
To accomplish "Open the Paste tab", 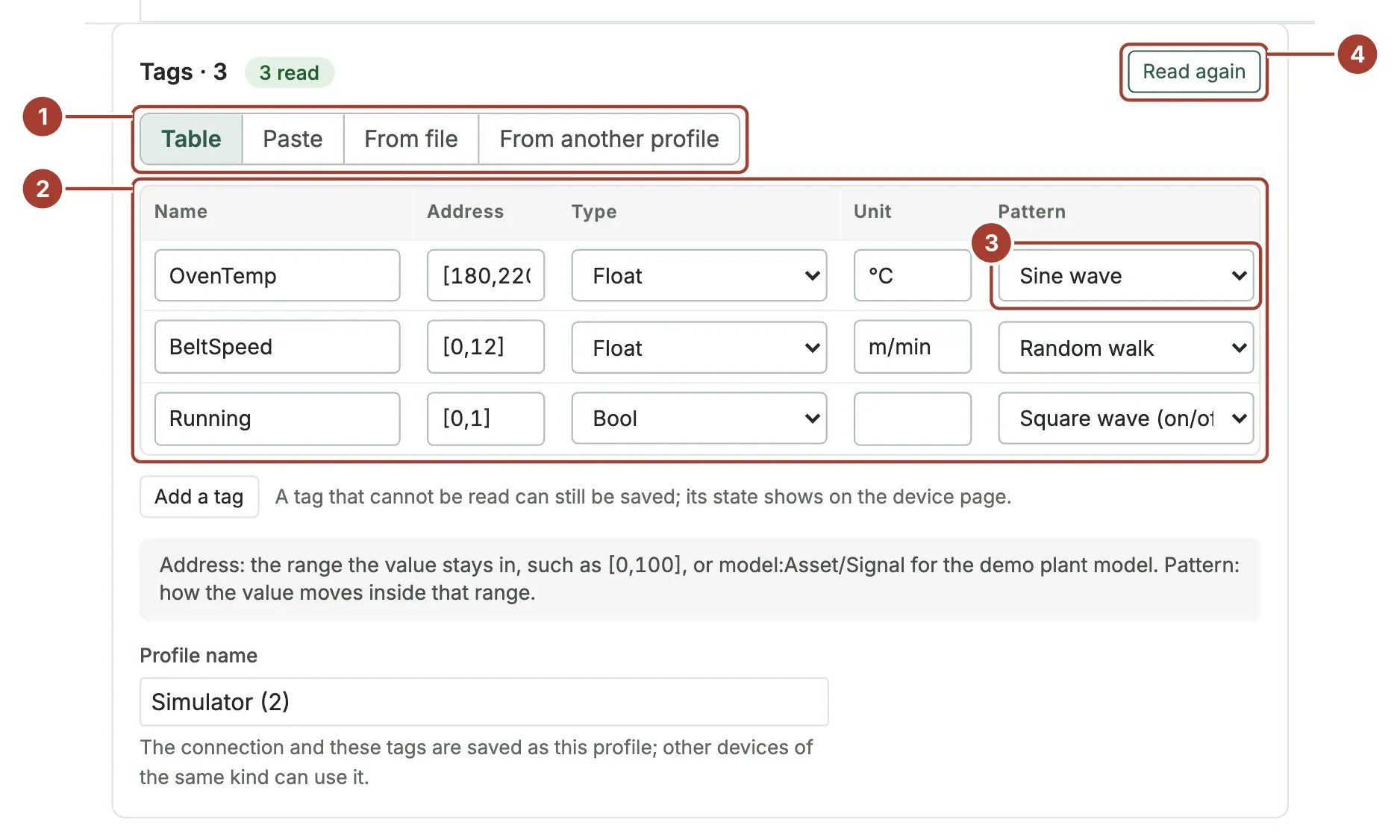I will [x=293, y=139].
